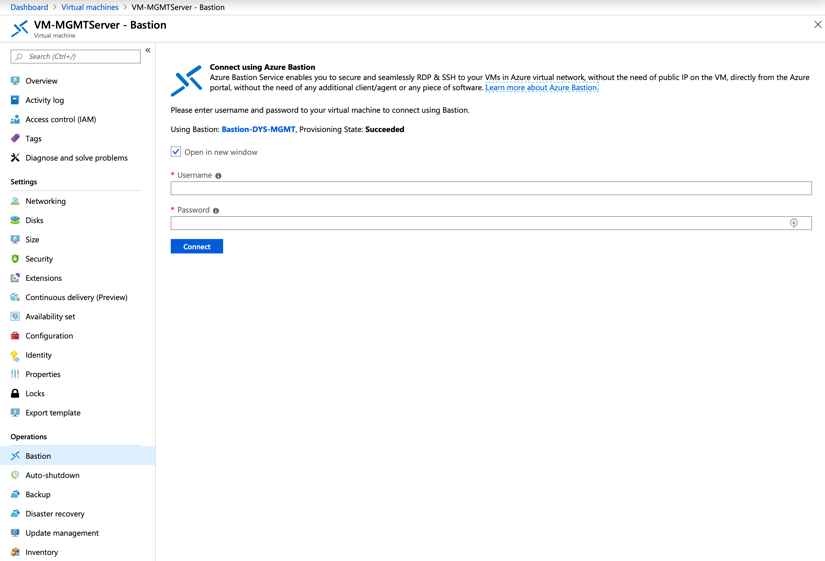Image resolution: width=825 pixels, height=561 pixels.
Task: Select Continuous delivery (Preview) menu item
Action: pyautogui.click(x=77, y=297)
